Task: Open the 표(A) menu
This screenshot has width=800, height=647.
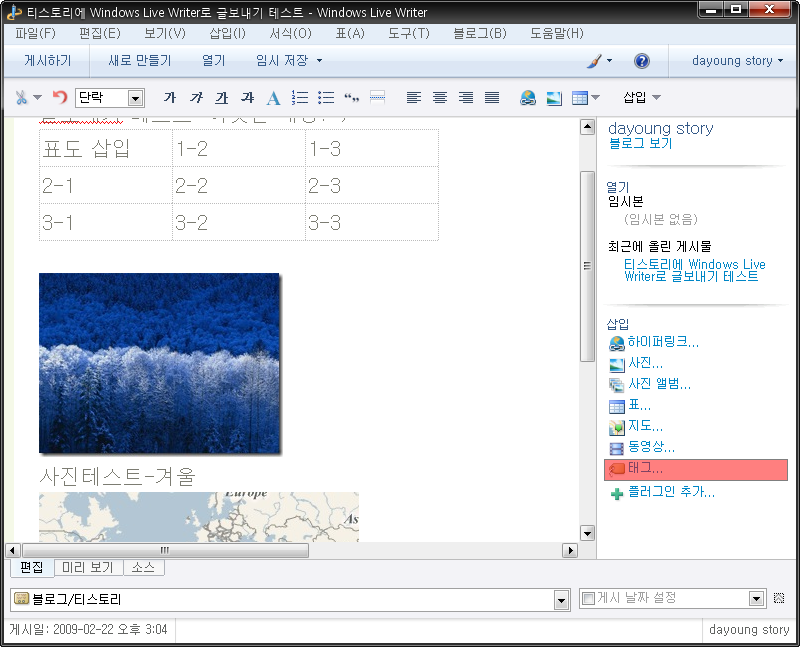Action: [349, 34]
